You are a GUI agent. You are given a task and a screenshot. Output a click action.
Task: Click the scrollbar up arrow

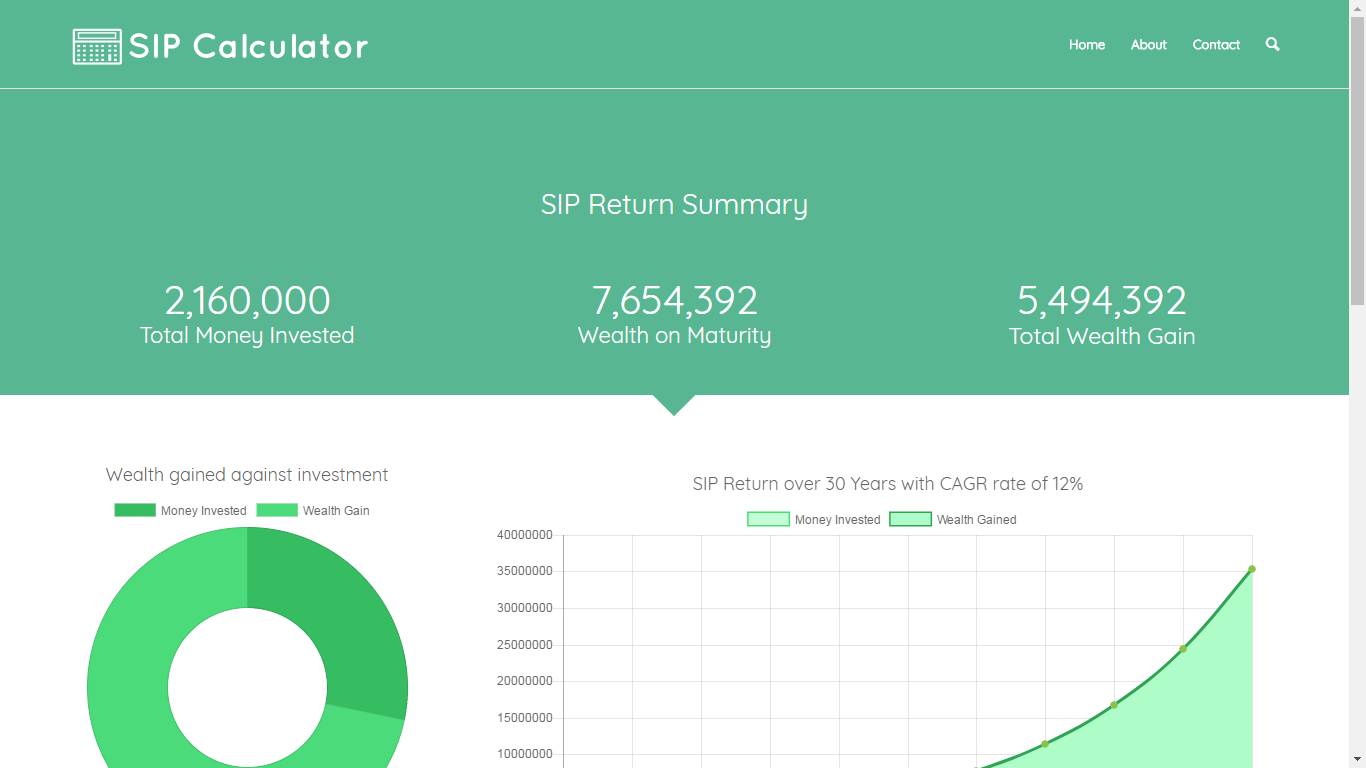pyautogui.click(x=1357, y=8)
